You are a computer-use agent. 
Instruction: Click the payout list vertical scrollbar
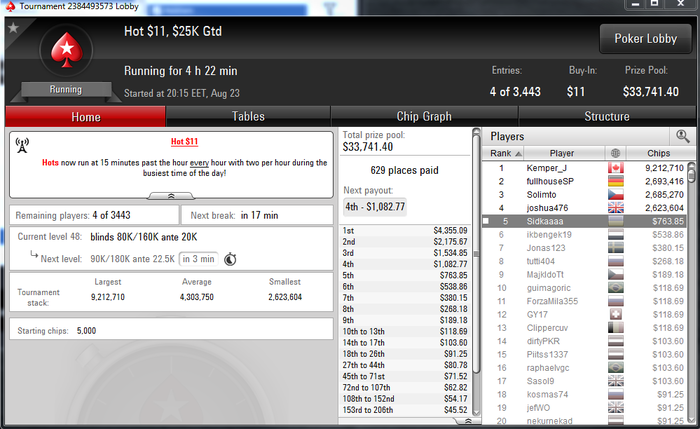pyautogui.click(x=476, y=272)
